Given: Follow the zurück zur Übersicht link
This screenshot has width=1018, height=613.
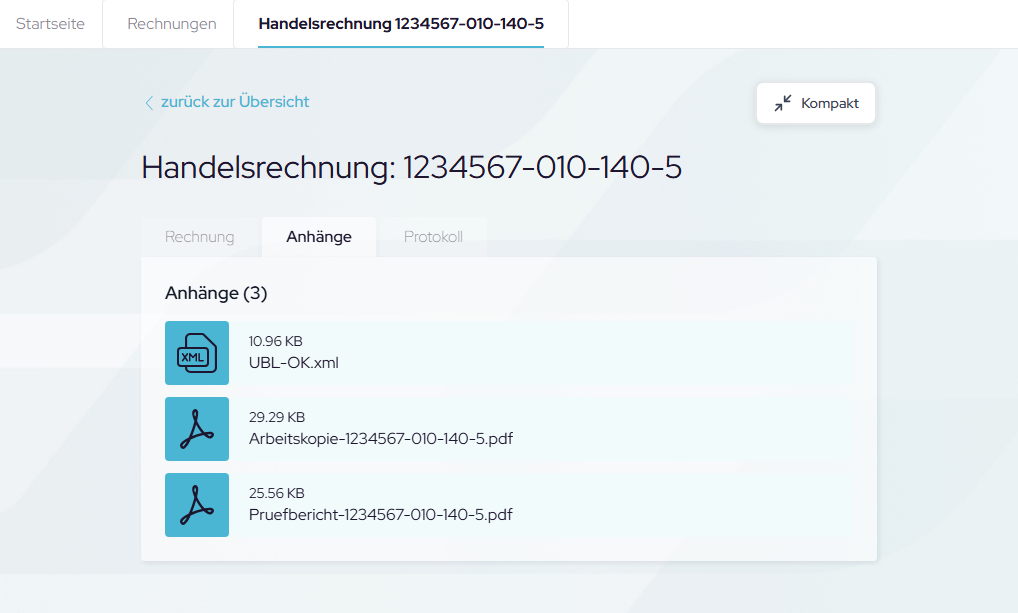Looking at the screenshot, I should pyautogui.click(x=235, y=102).
